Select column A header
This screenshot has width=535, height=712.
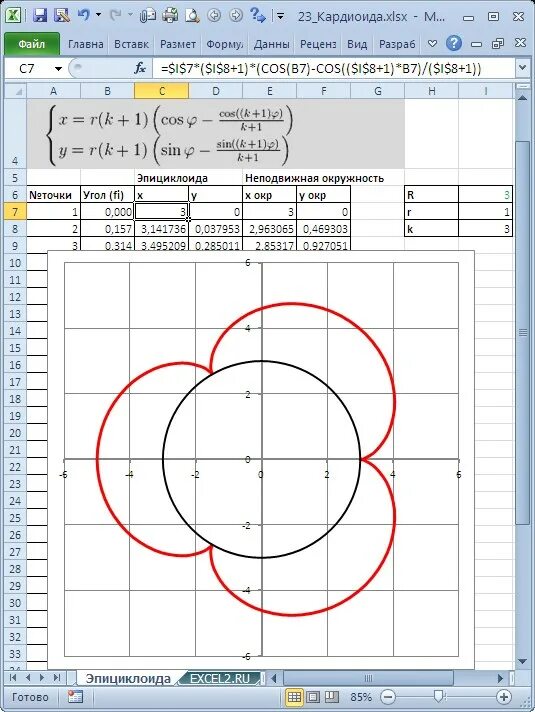click(x=54, y=91)
